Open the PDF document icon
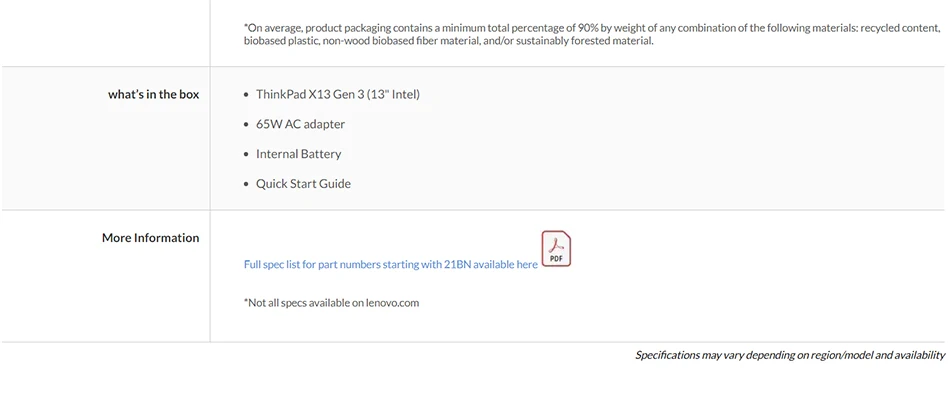Viewport: 950px width, 407px height. (556, 249)
